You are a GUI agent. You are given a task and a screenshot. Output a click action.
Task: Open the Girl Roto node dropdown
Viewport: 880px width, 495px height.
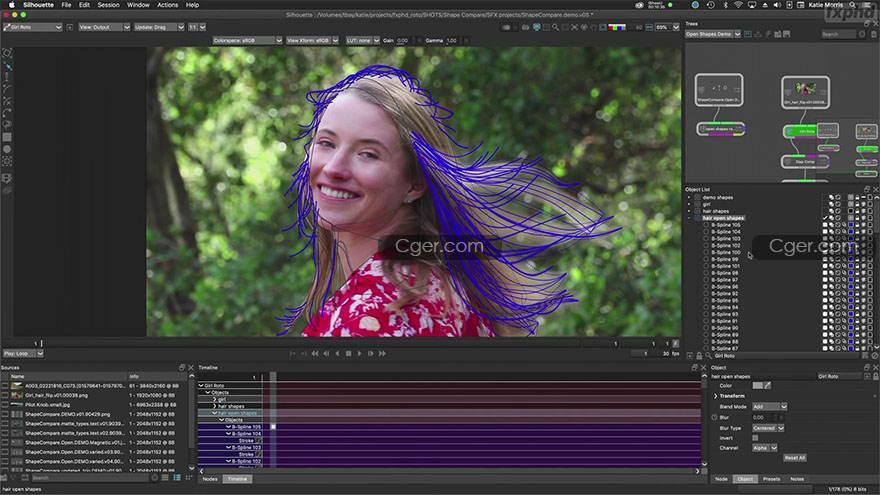33,27
